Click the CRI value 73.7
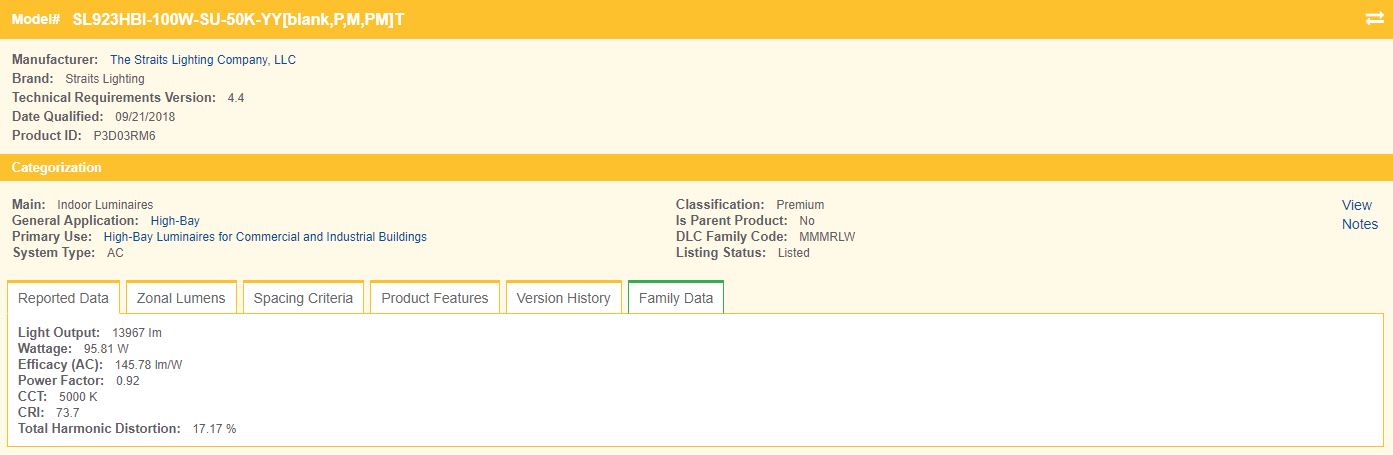 point(68,412)
